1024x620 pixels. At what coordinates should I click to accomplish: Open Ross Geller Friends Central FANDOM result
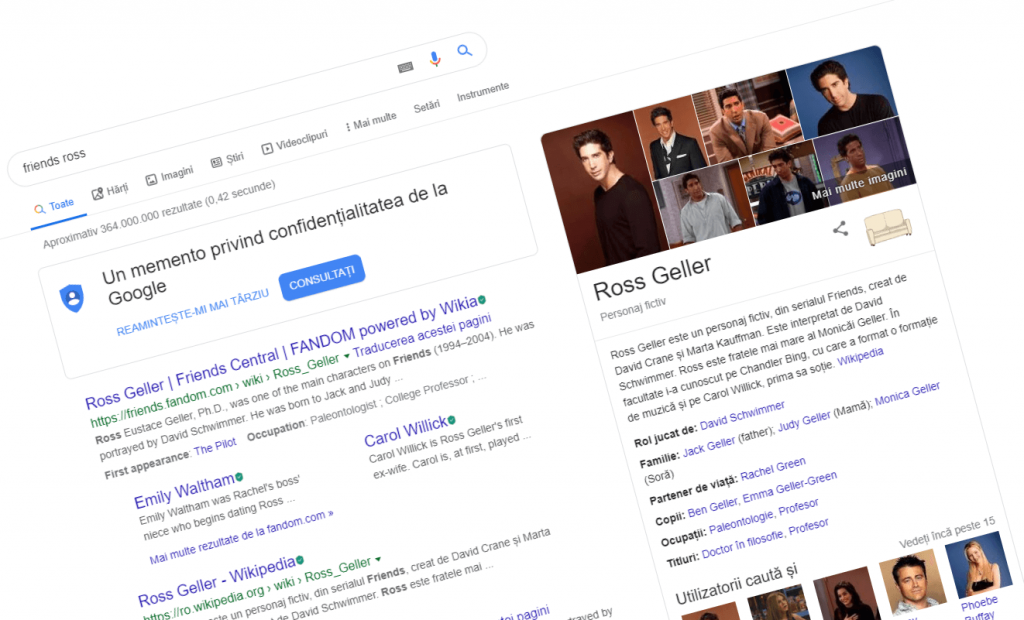(x=281, y=353)
